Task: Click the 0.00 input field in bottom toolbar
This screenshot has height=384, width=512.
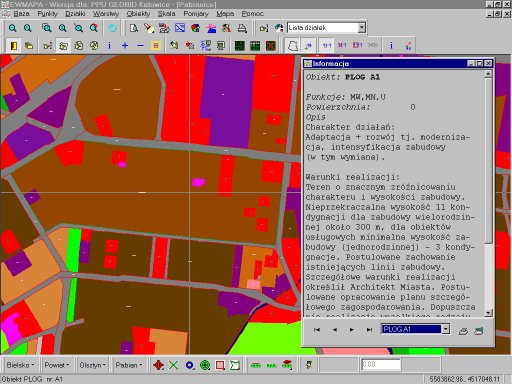Action: tap(381, 365)
